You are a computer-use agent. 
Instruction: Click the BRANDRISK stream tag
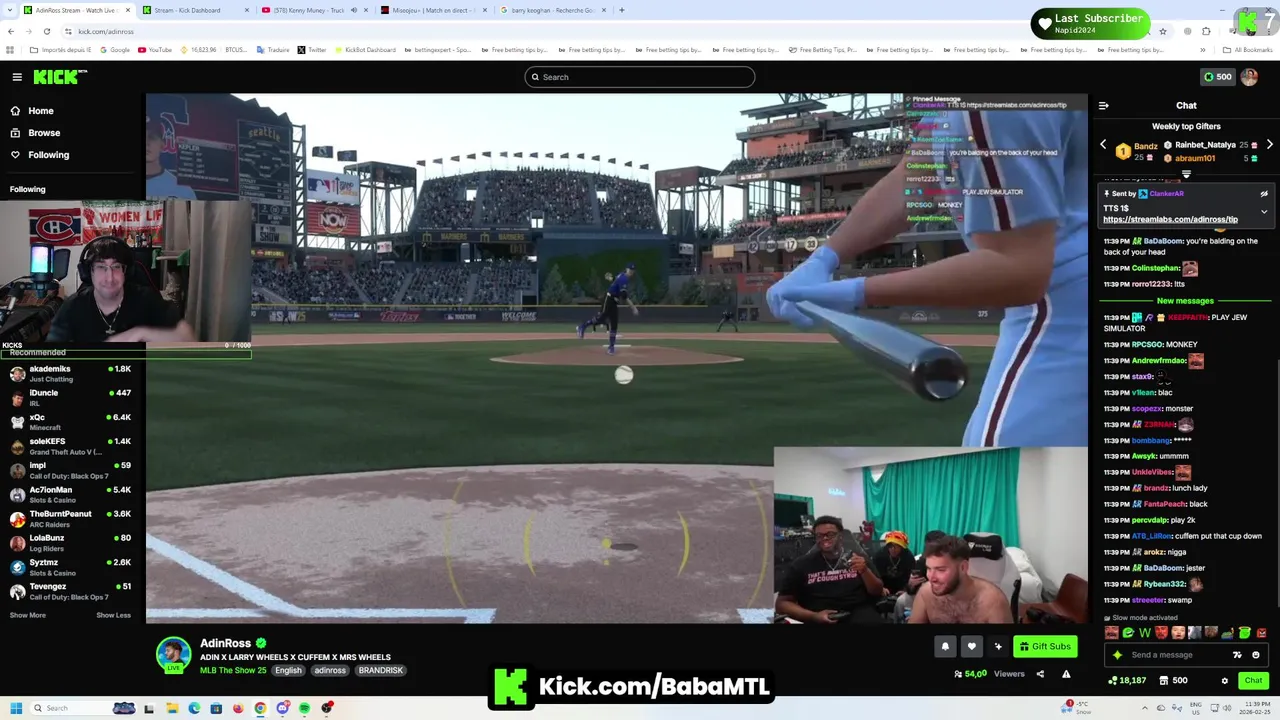[381, 670]
